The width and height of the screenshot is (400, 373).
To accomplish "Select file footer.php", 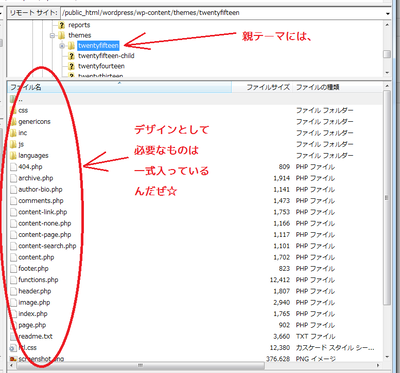I will pos(33,269).
